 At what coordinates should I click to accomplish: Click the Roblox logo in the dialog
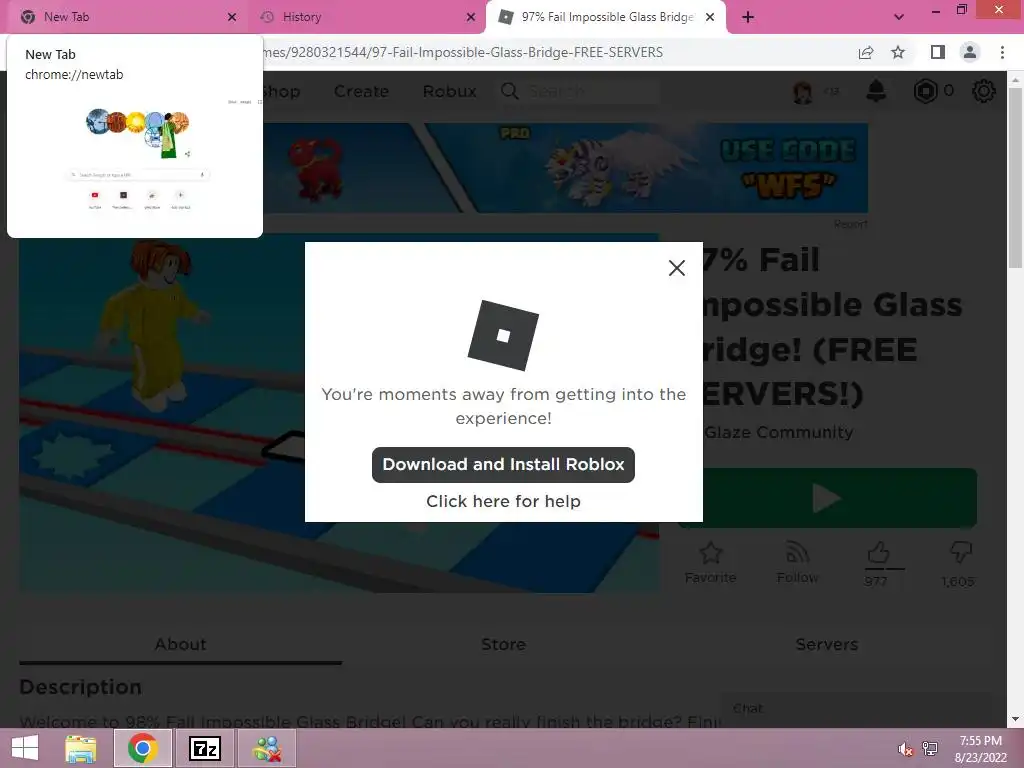click(x=503, y=336)
